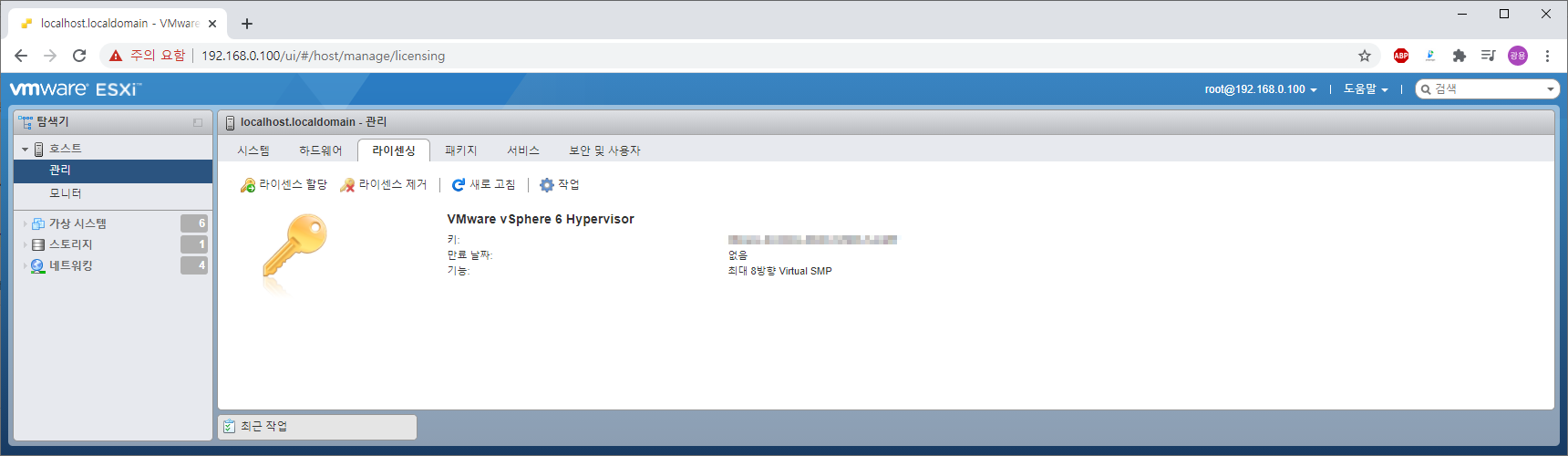Expand the Storage tree node

tap(26, 244)
